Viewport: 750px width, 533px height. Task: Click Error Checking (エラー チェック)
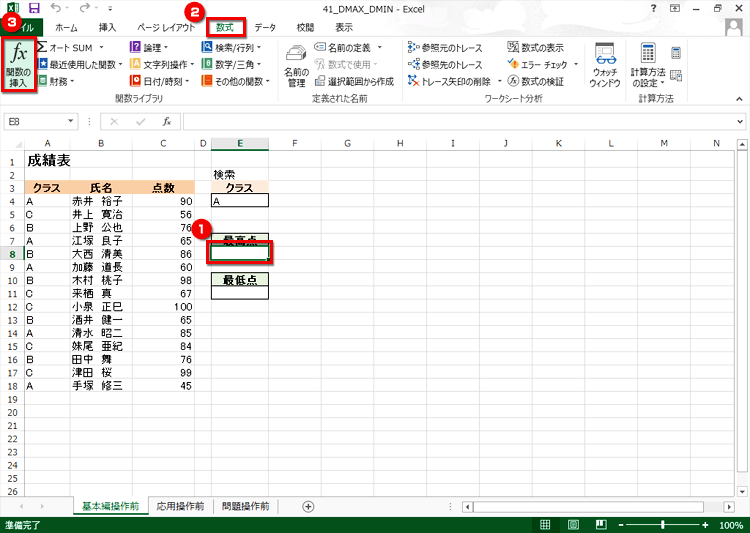[538, 64]
